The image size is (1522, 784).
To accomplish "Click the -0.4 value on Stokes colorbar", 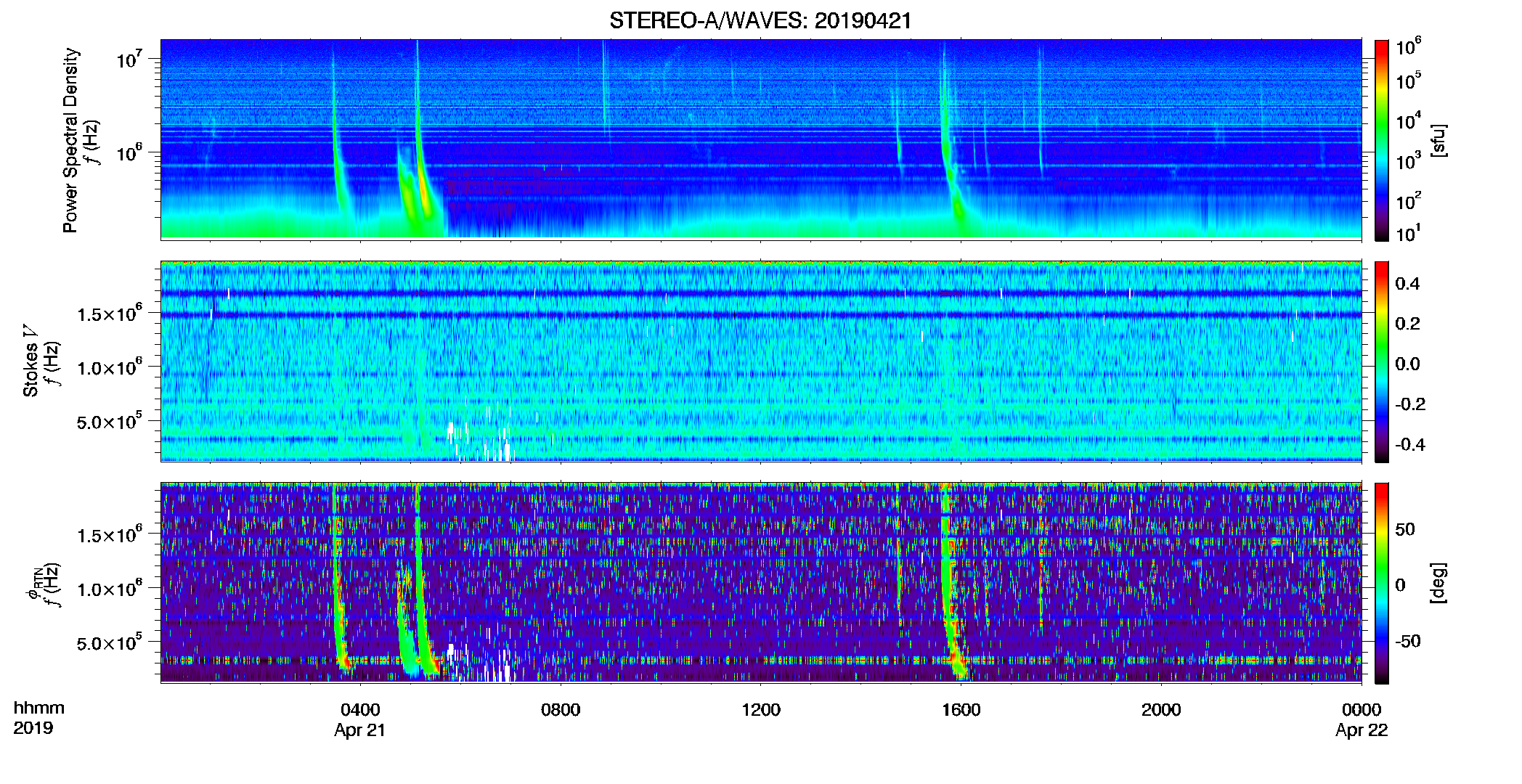I will click(1410, 444).
